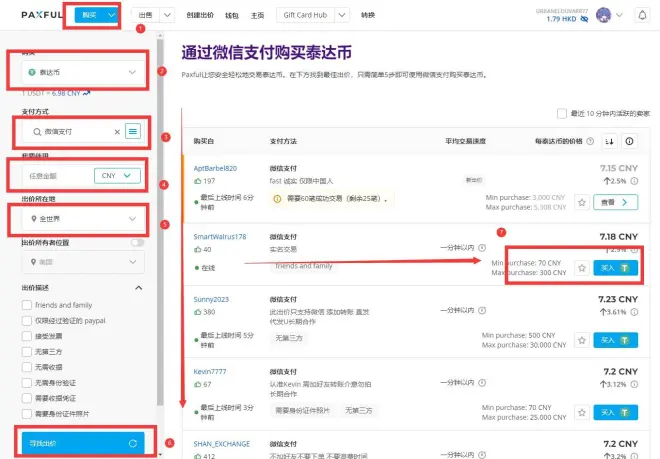Toggle the 出价所有者位置 switch

137,242
